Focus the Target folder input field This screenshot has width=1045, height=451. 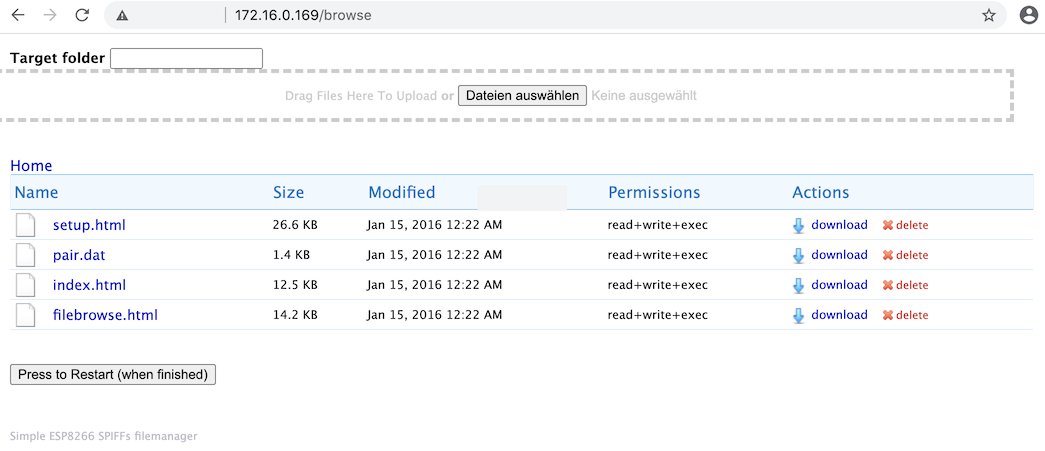[187, 59]
